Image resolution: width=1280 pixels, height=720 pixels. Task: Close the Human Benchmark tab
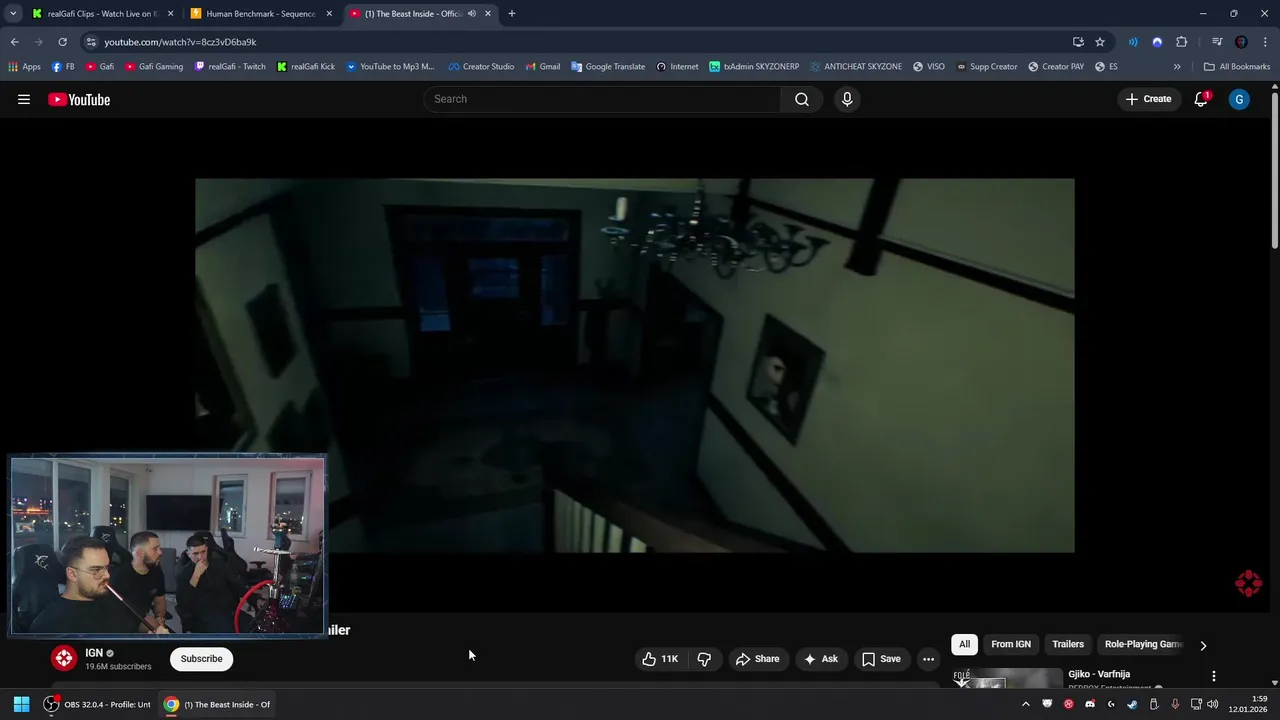(329, 14)
